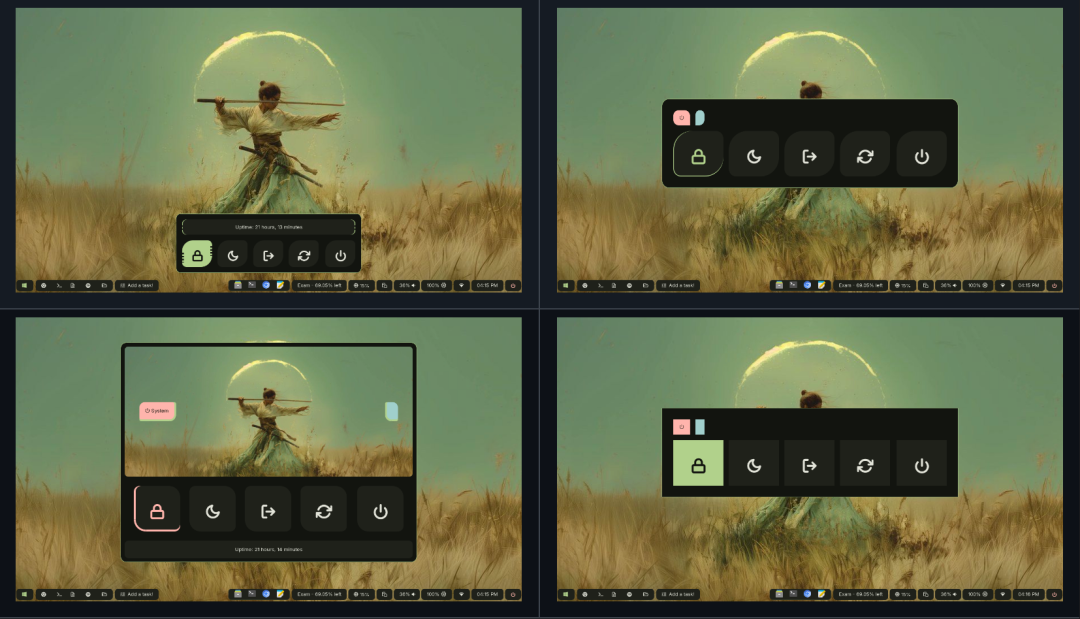1080x619 pixels.
Task: Click the rounded pink power chip above the outlined lock button
Action: pyautogui.click(x=681, y=118)
